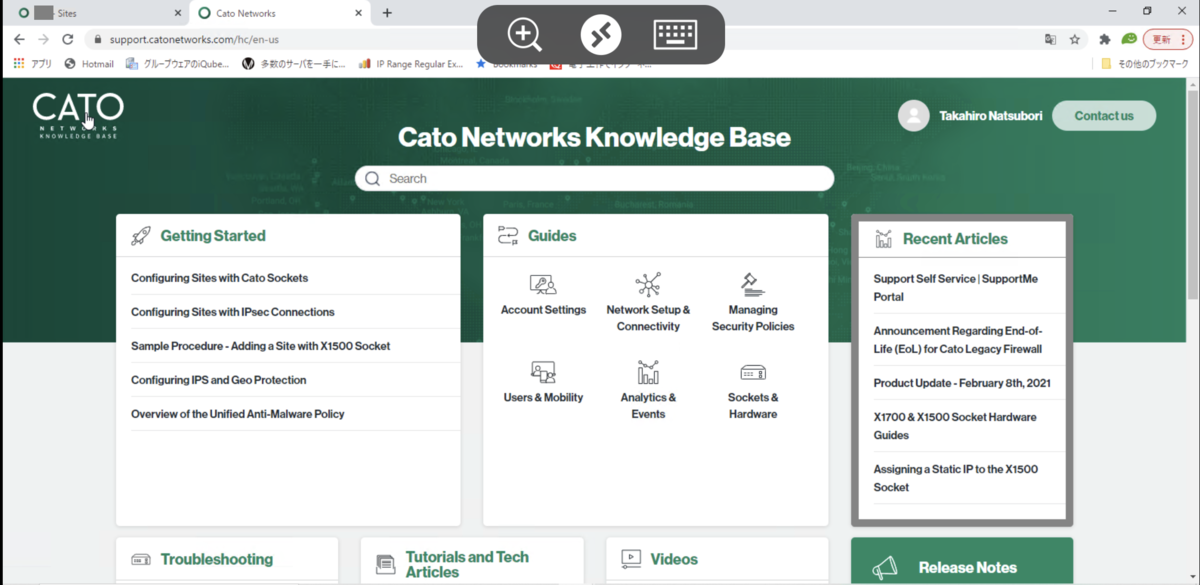This screenshot has height=585, width=1200.
Task: Open the Release Notes heading
Action: tap(967, 568)
